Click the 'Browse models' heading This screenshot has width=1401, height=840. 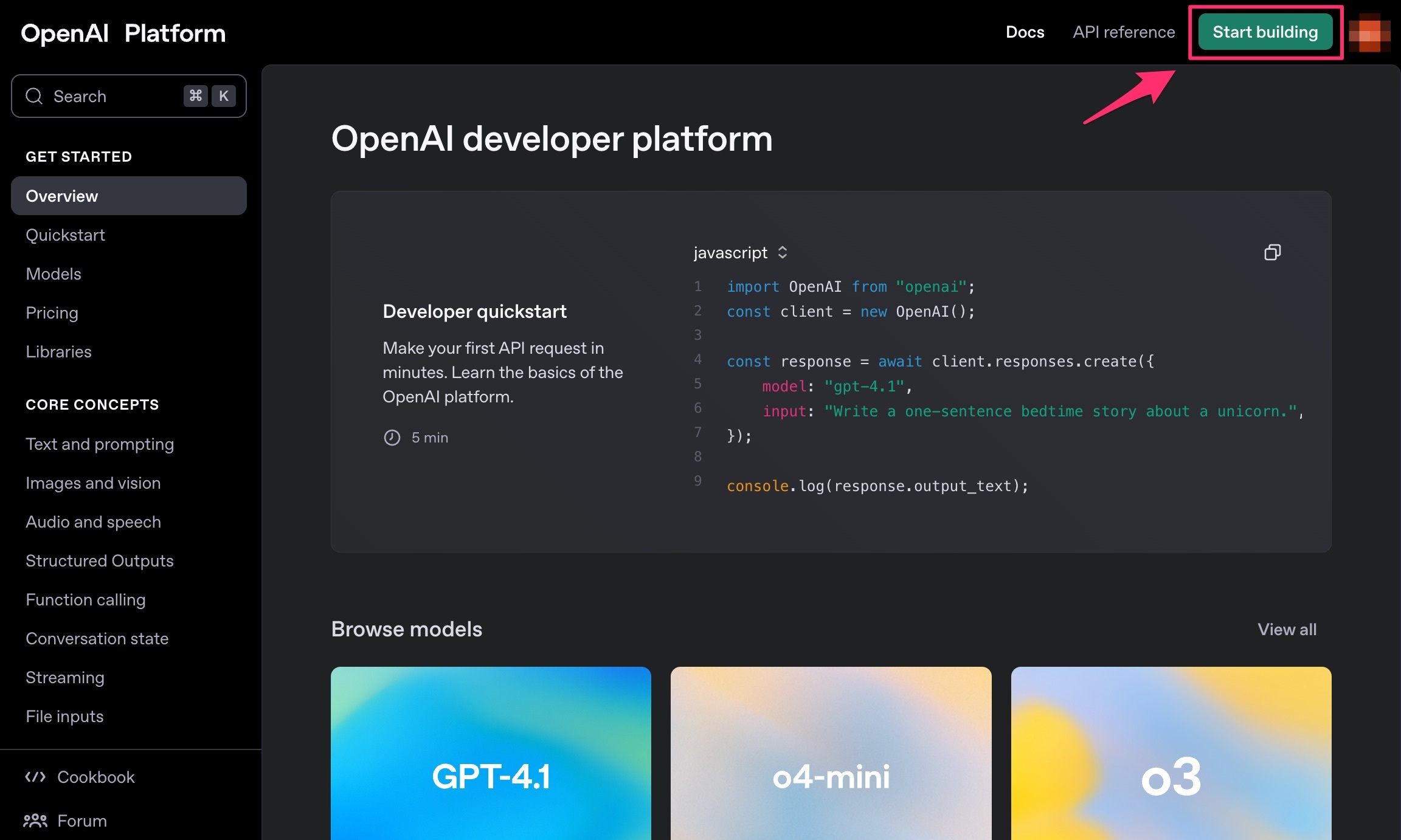pyautogui.click(x=407, y=629)
